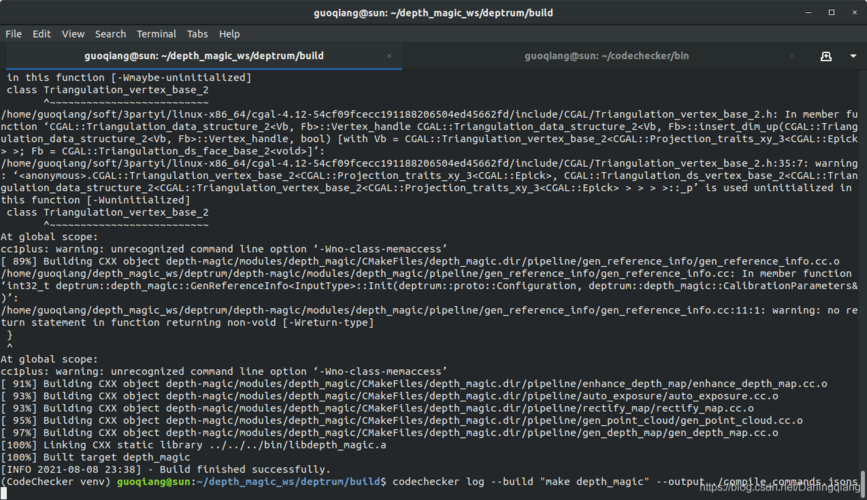Maximize the terminal window
This screenshot has height=500, width=867.
(832, 12)
